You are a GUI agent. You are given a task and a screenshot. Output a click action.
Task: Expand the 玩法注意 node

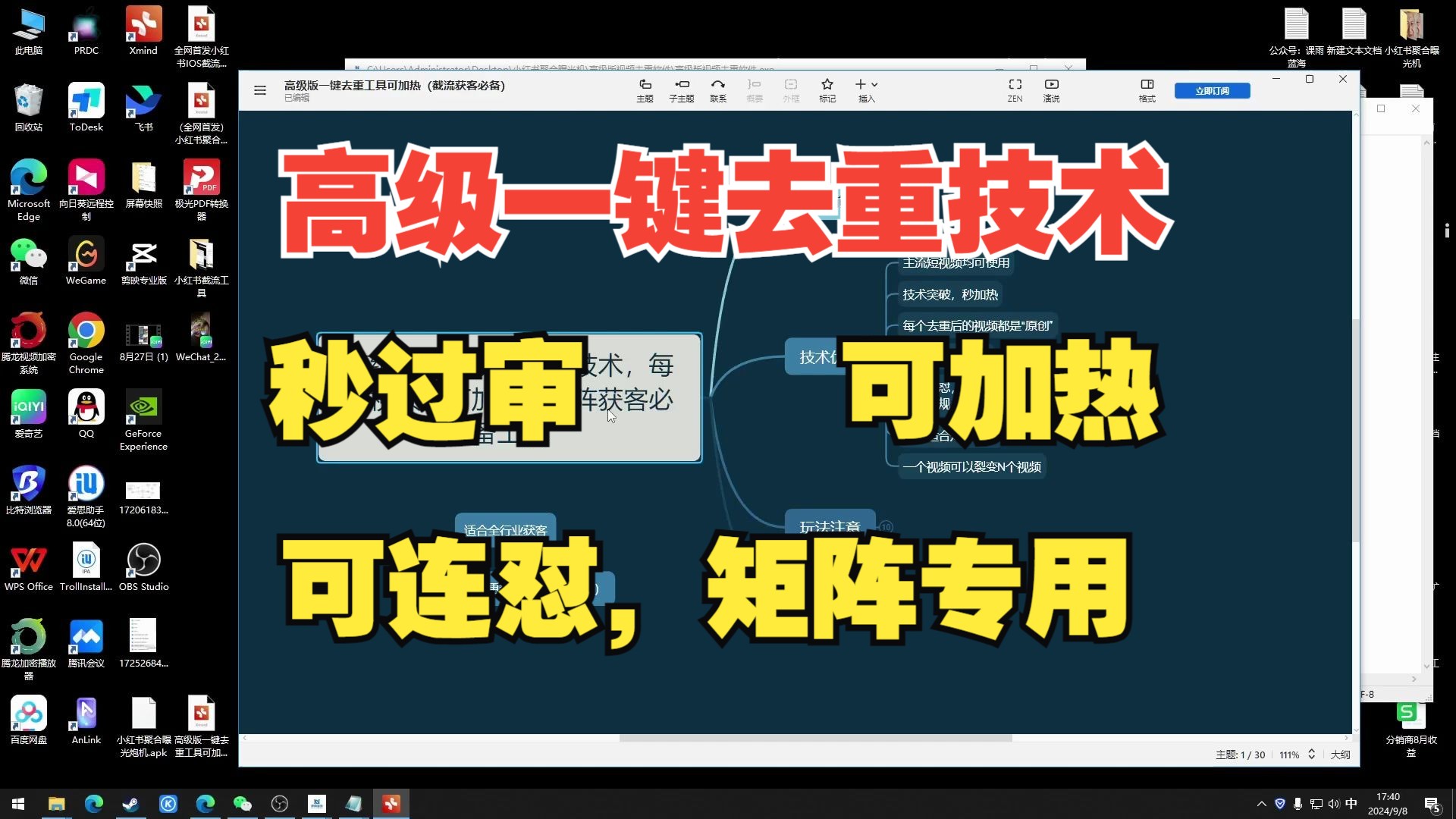[x=885, y=527]
